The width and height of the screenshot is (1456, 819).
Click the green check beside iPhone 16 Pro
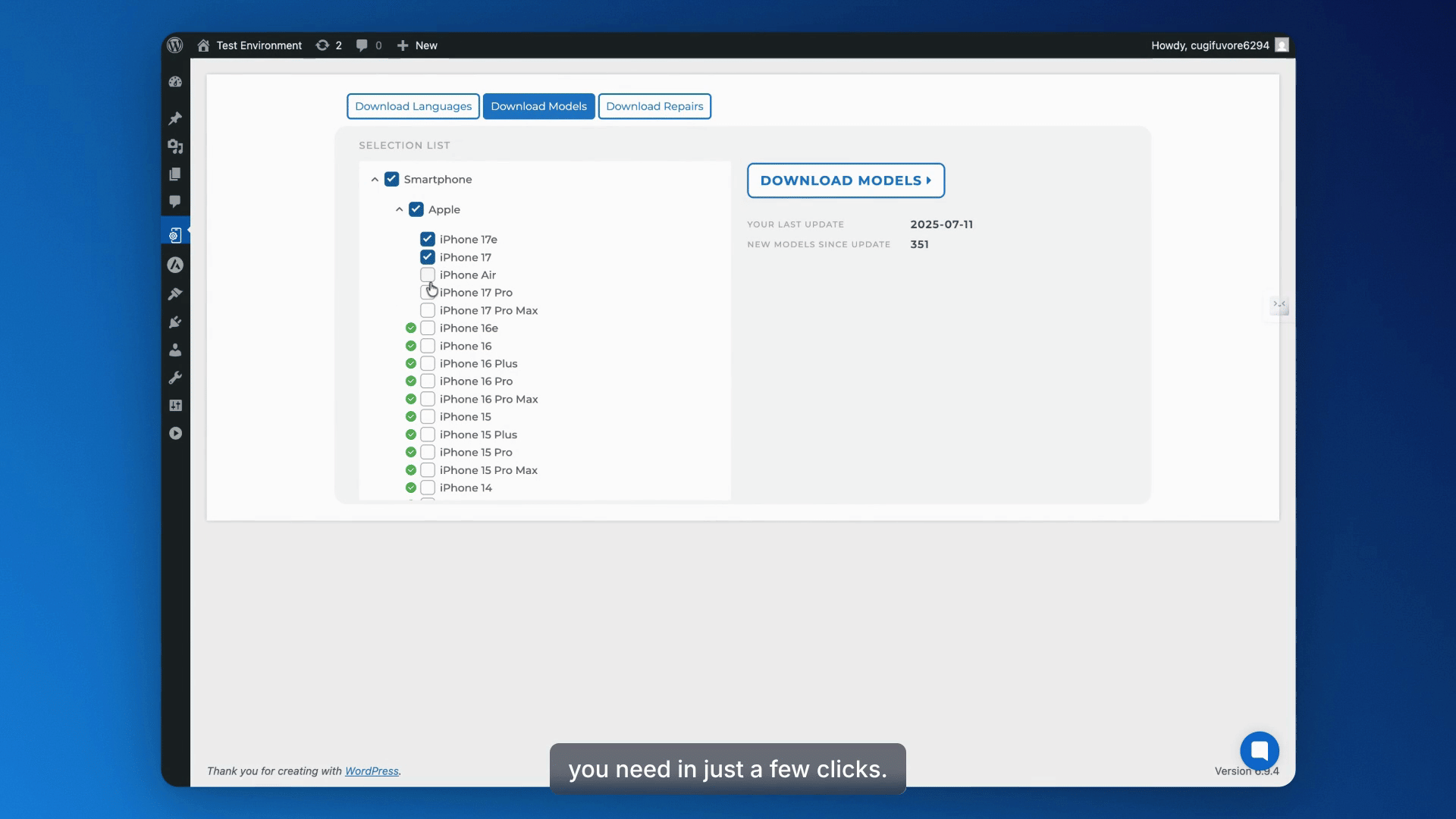pyautogui.click(x=411, y=381)
